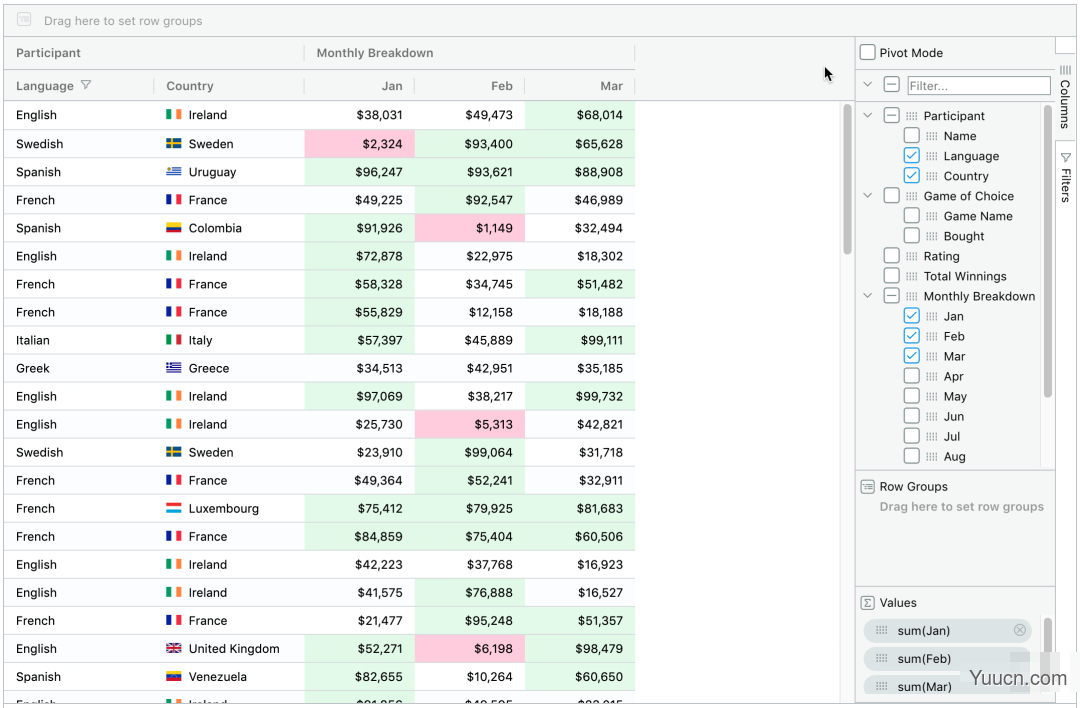
Task: Check the Rating column checkbox
Action: pyautogui.click(x=891, y=256)
